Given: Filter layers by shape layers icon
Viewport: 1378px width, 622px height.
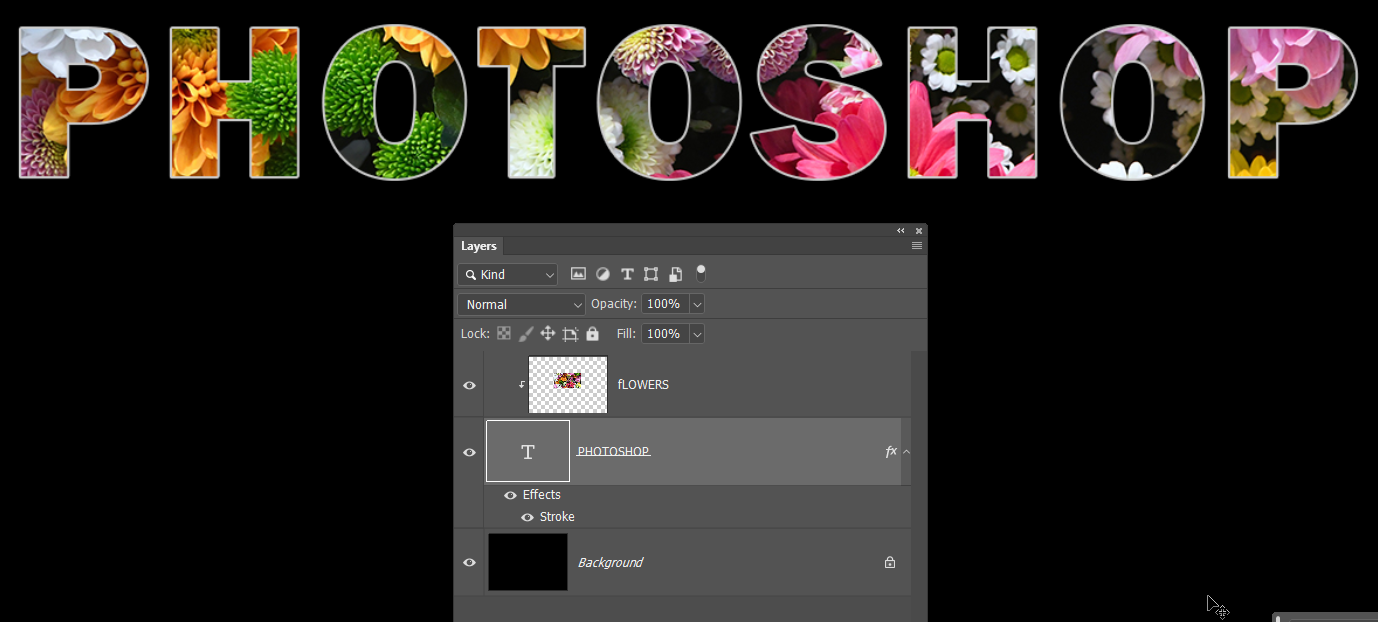Looking at the screenshot, I should 651,273.
